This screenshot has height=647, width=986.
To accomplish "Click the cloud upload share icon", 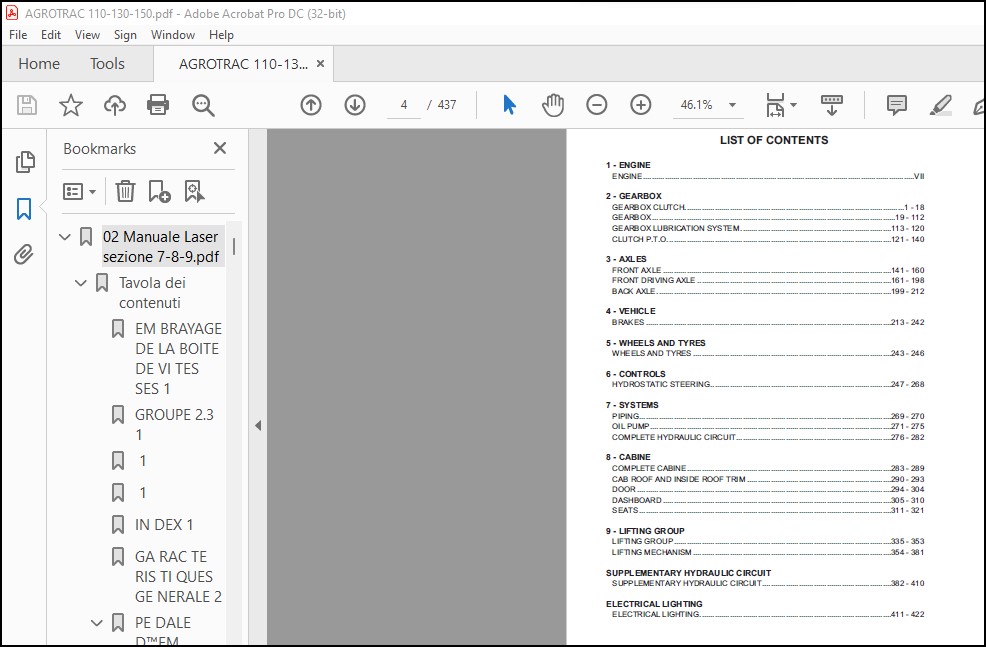I will coord(114,105).
